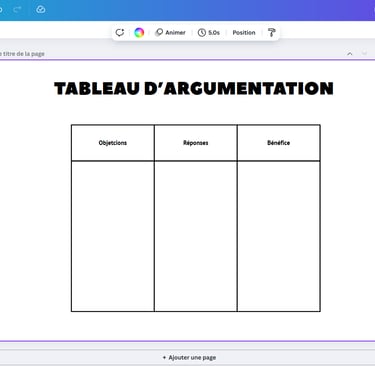
Task: Select the Objetcions header cell
Action: 113,143
